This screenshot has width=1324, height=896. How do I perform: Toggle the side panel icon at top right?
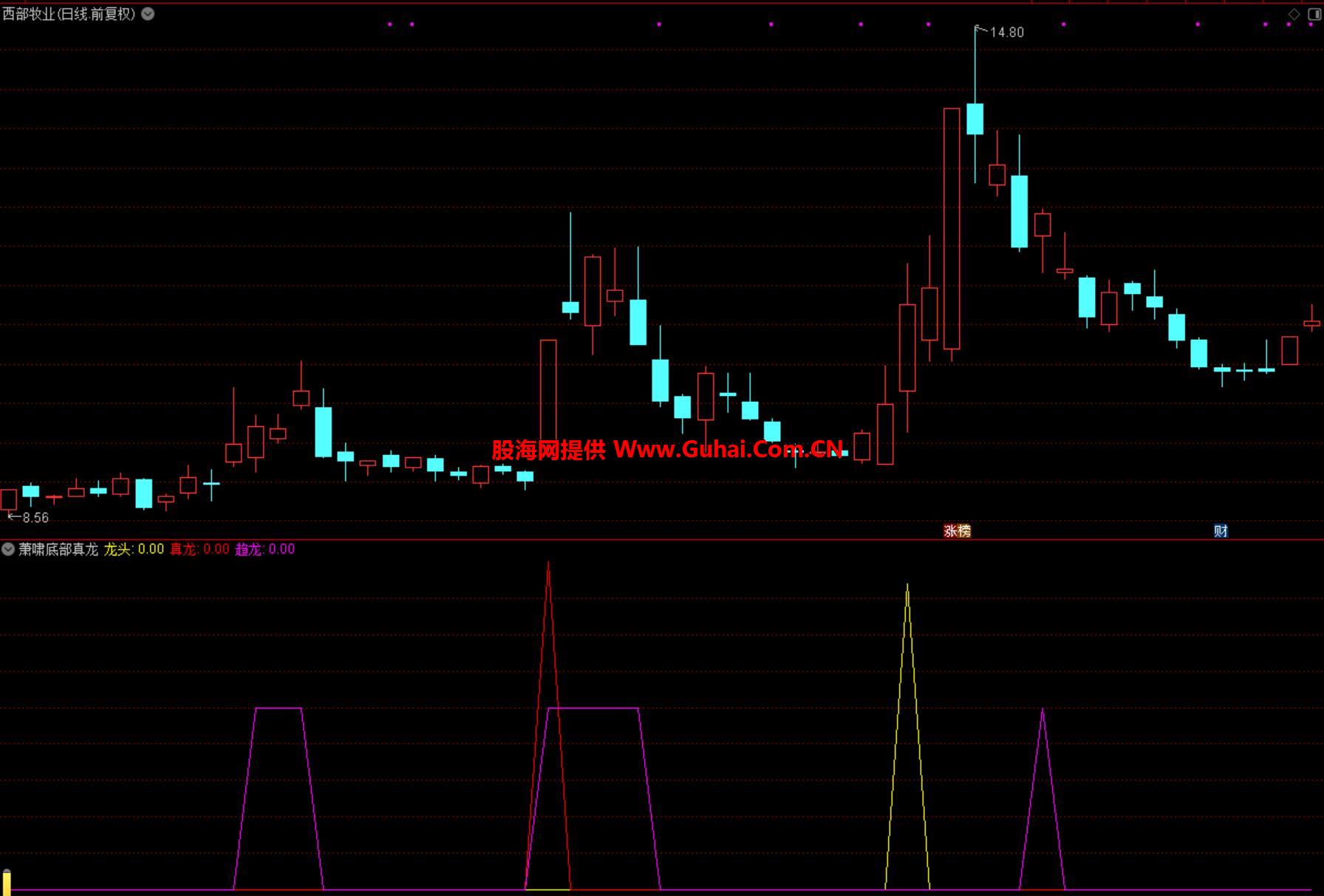(x=1314, y=14)
